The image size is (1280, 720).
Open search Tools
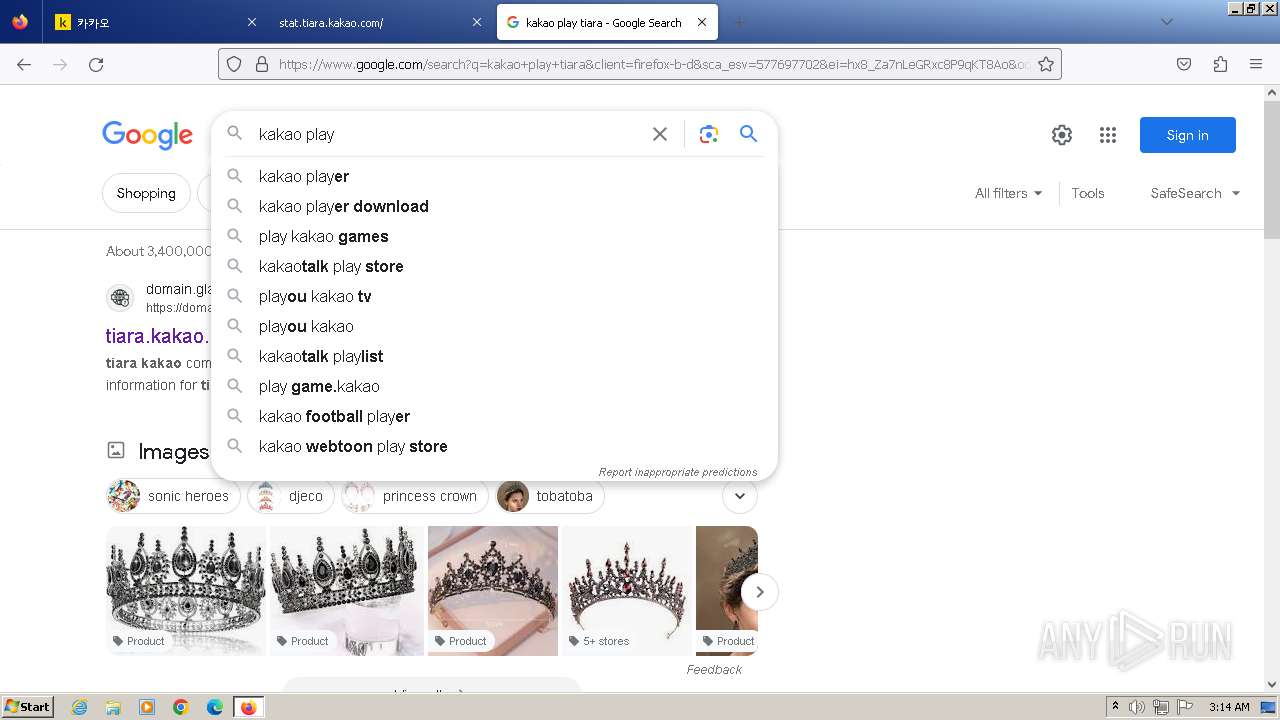(x=1087, y=193)
